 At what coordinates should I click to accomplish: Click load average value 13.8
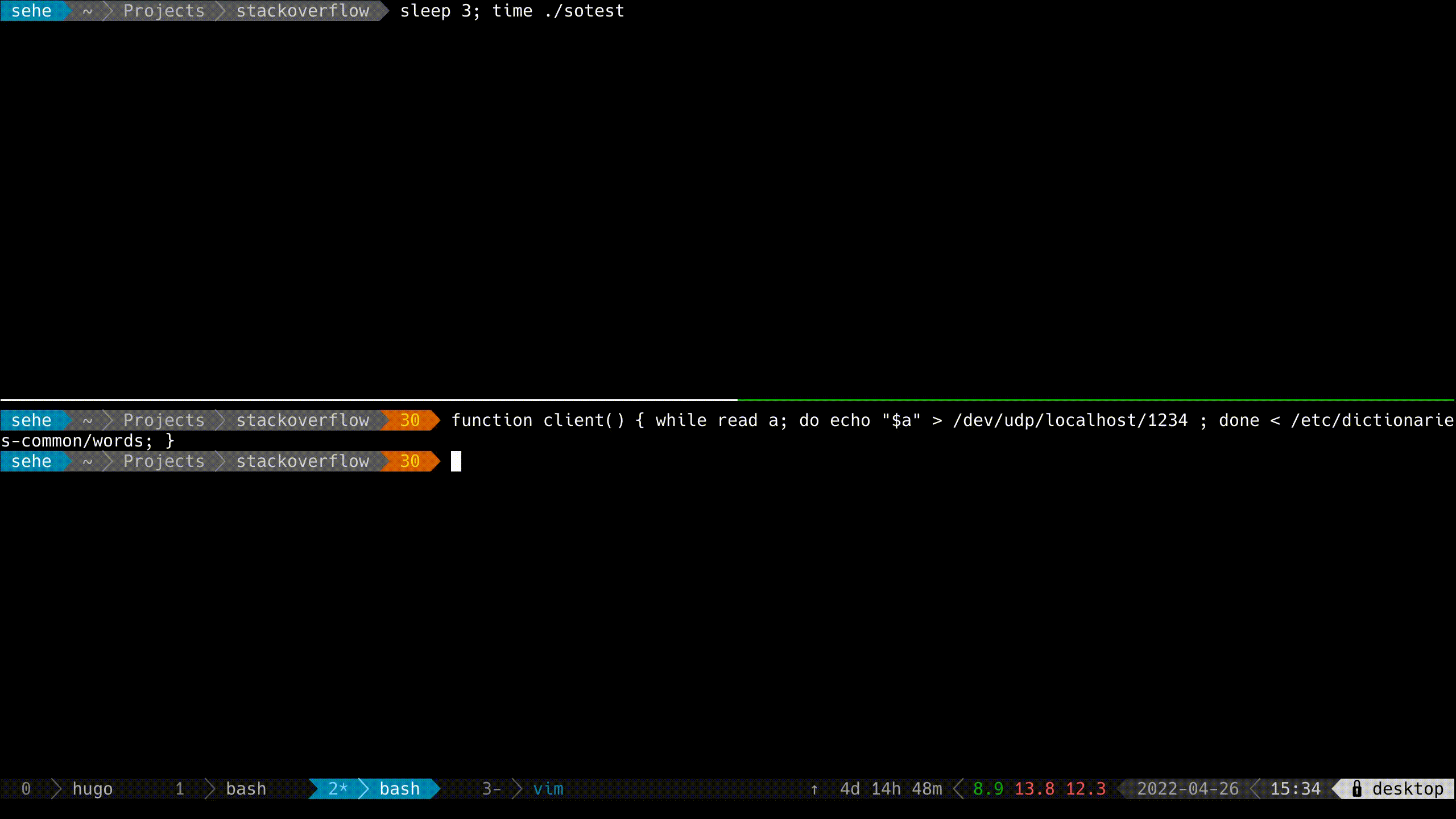(x=1035, y=789)
